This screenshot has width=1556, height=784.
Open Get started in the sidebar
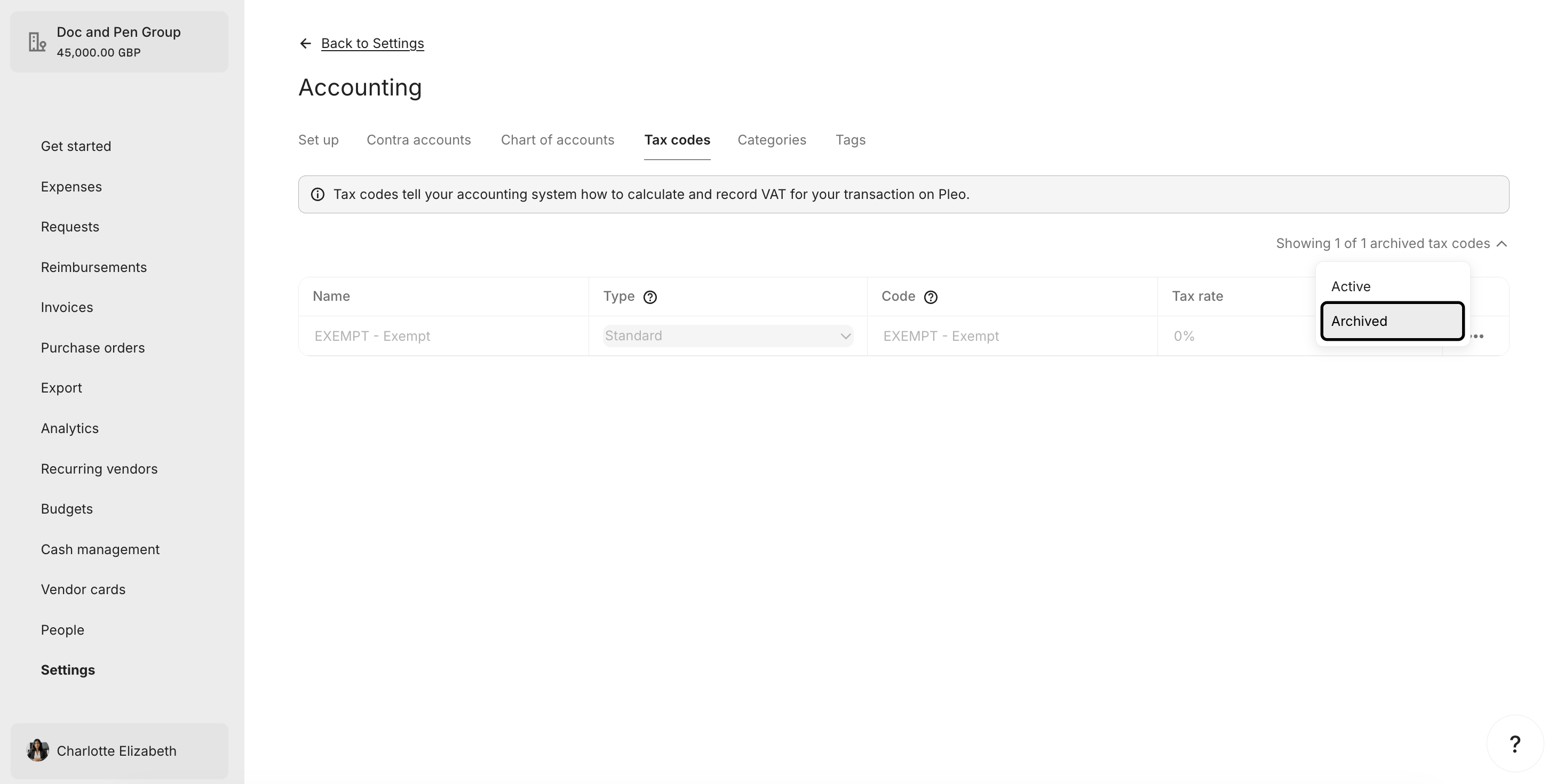tap(76, 146)
